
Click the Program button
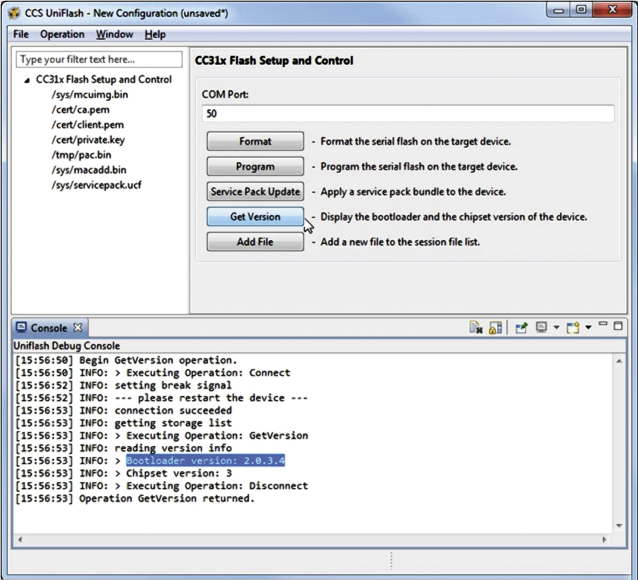255,166
